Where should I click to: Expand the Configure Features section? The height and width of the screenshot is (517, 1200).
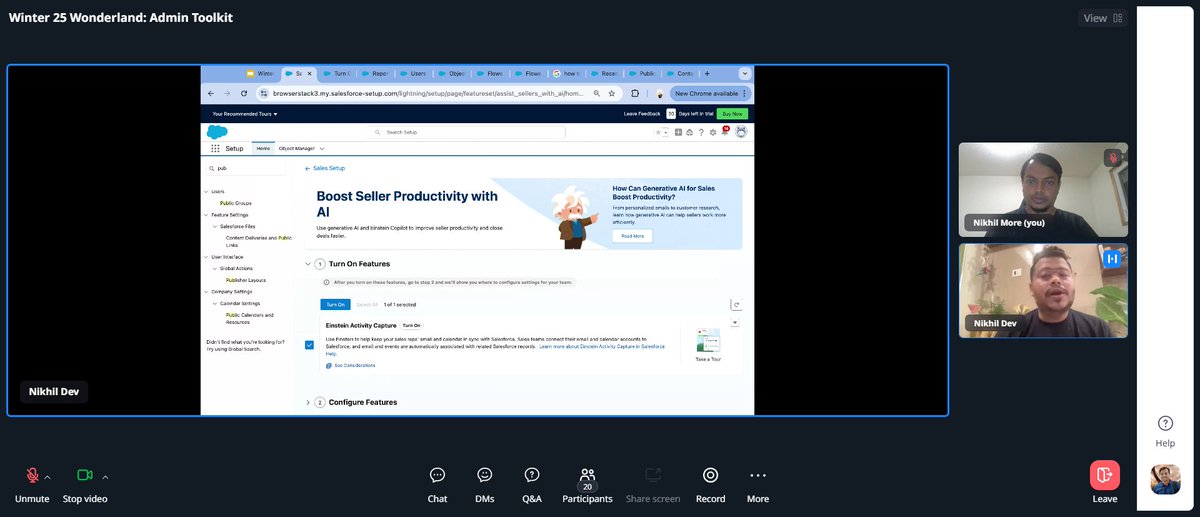point(308,402)
